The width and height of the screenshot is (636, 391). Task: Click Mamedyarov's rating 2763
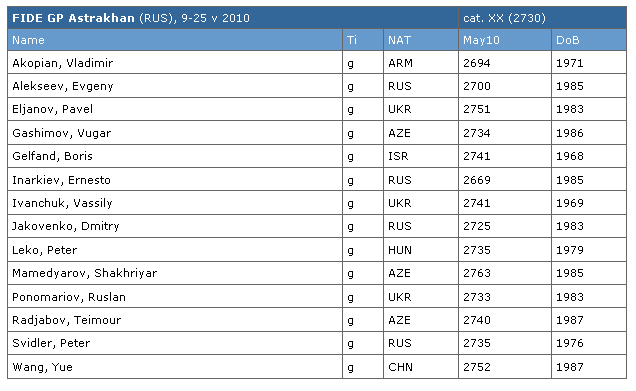477,273
